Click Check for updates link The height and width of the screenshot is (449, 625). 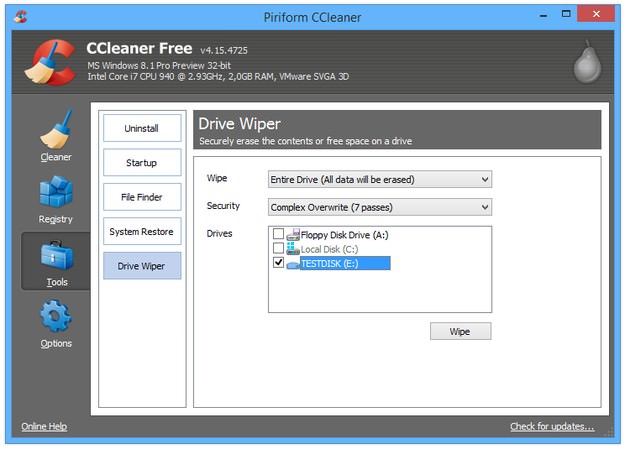552,426
